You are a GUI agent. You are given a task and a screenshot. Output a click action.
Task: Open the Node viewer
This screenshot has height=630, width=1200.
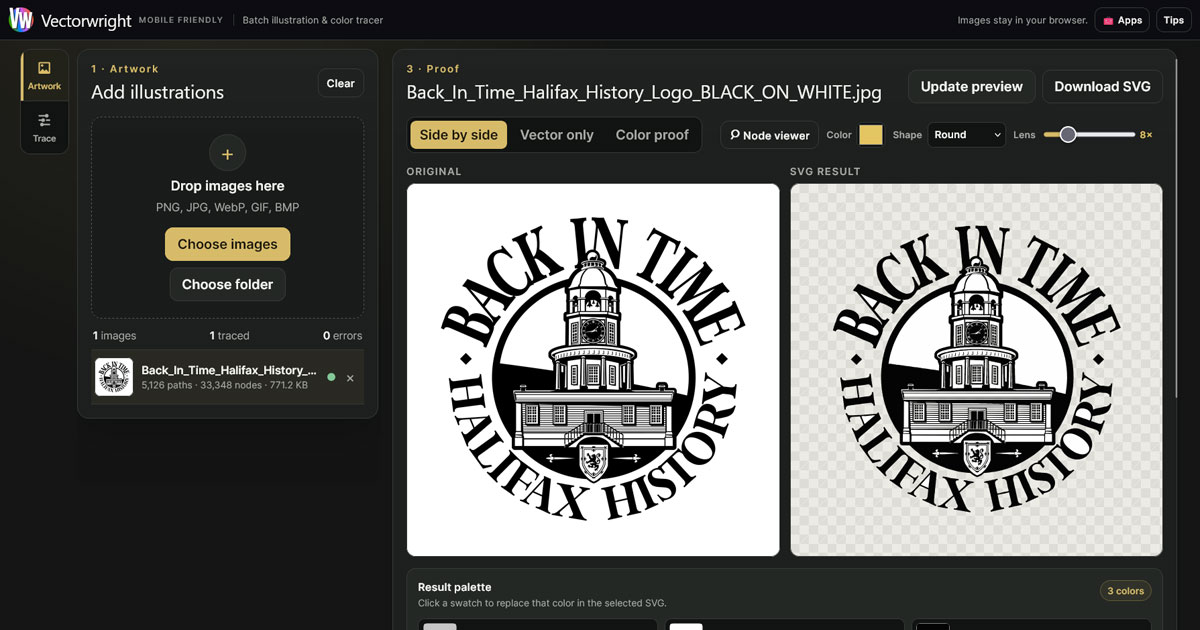pyautogui.click(x=770, y=135)
